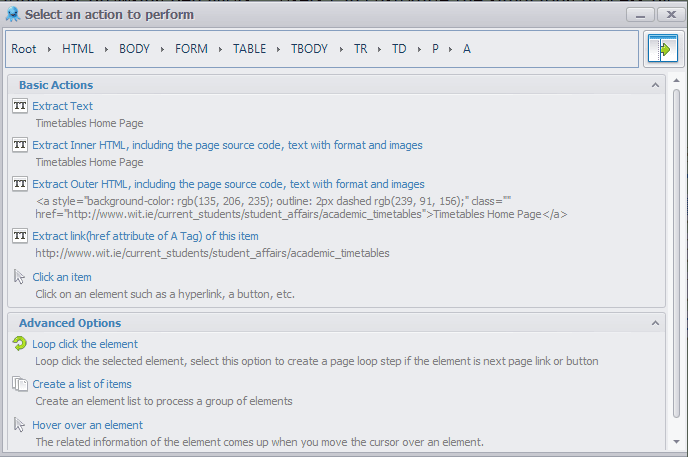
Task: Click the vertical scrollbar thumb
Action: coord(677,253)
